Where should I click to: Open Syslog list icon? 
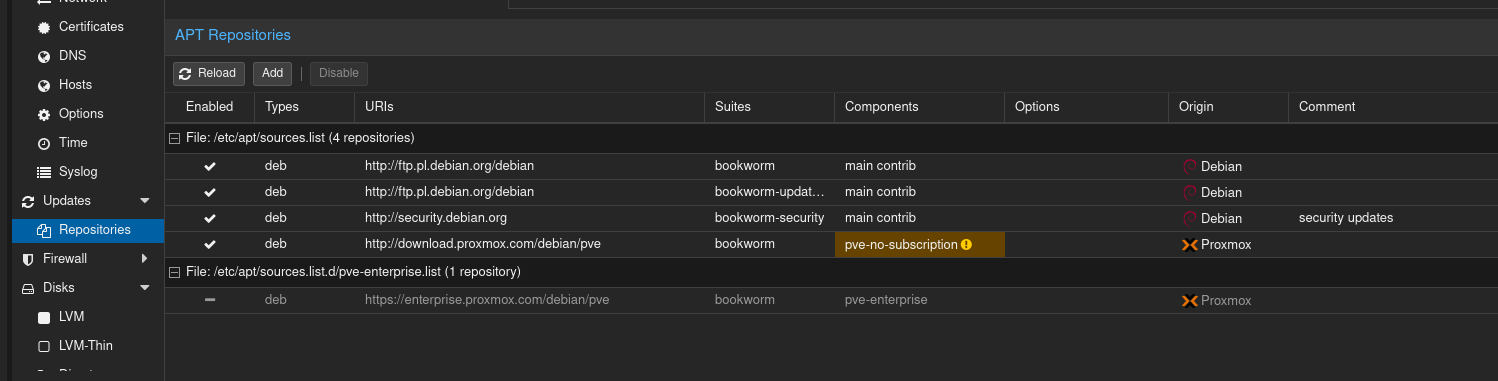point(44,172)
